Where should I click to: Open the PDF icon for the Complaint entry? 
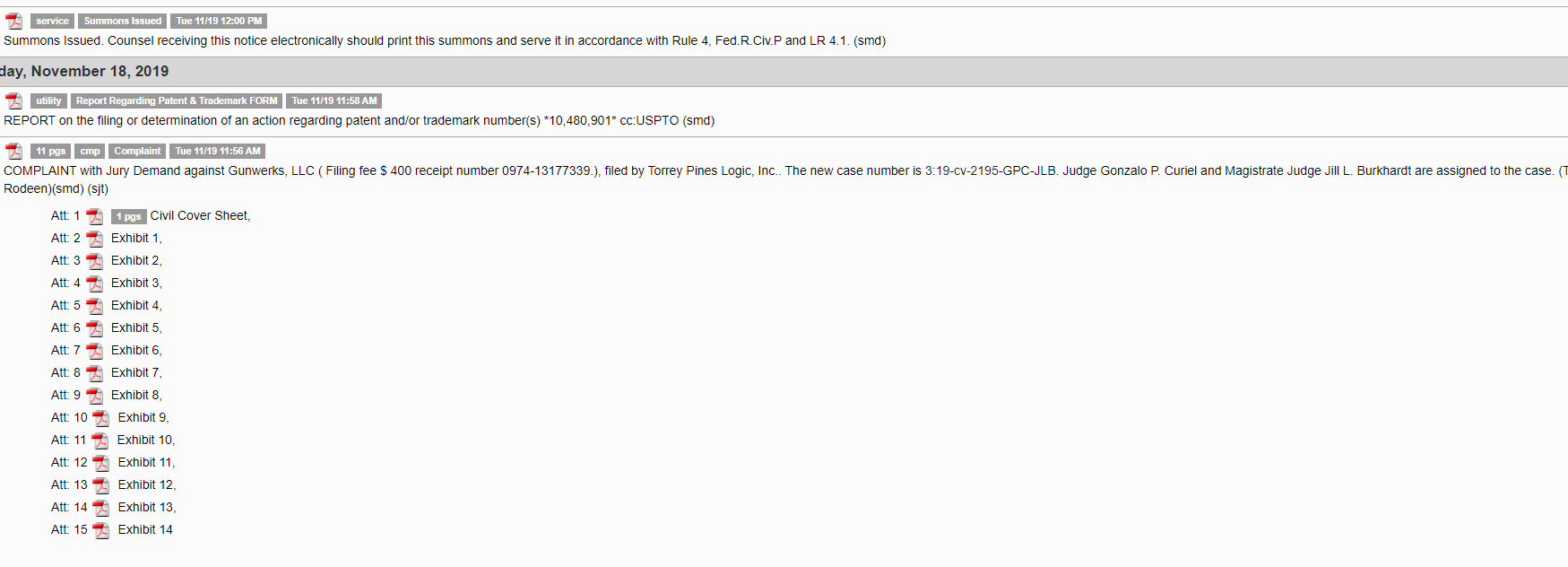13,152
